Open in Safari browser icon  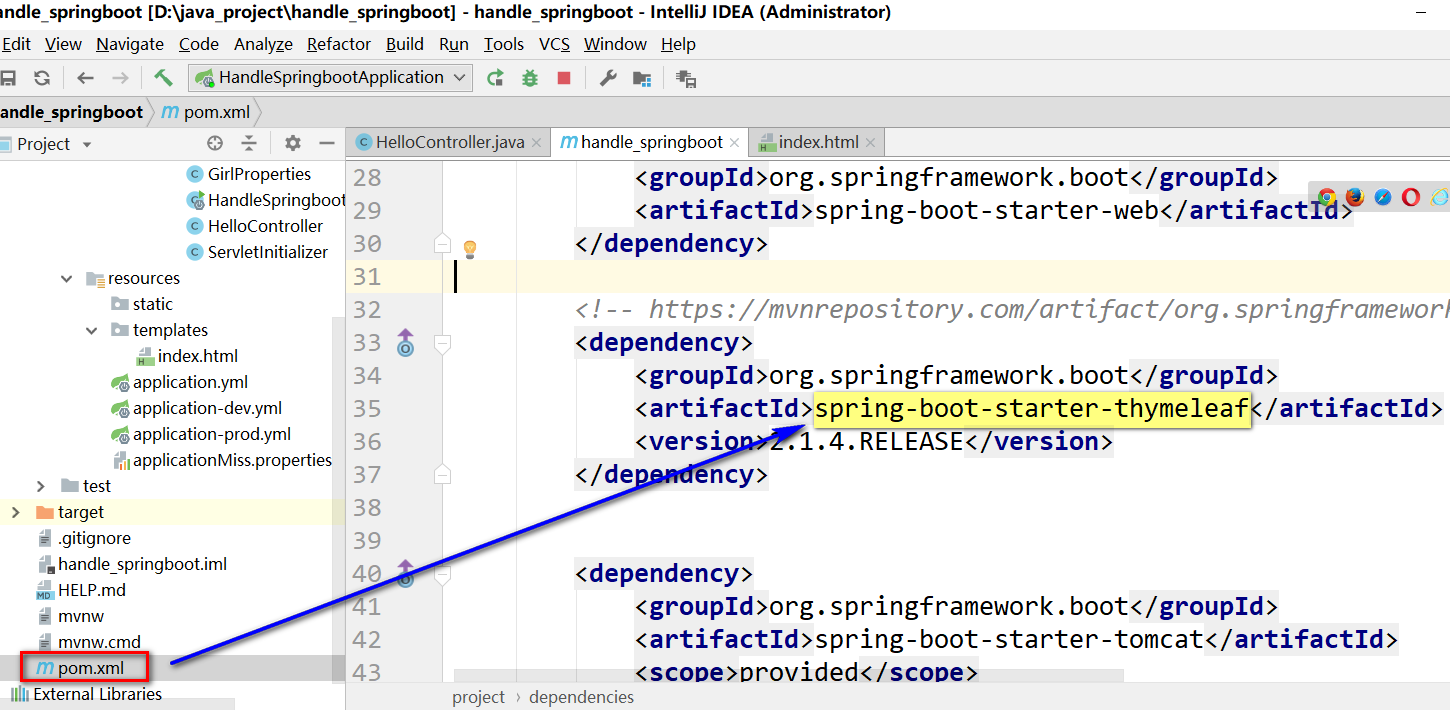pos(1383,197)
